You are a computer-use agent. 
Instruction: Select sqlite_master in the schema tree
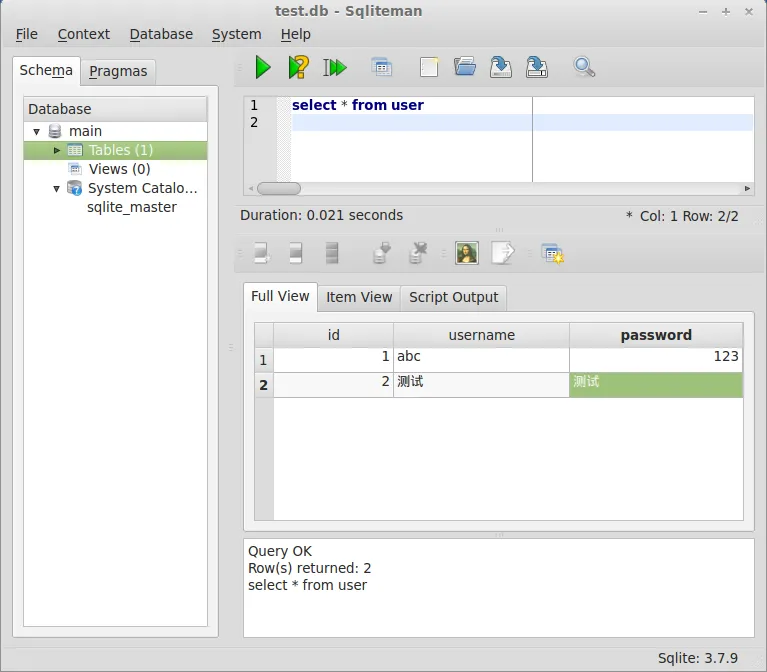coord(132,207)
